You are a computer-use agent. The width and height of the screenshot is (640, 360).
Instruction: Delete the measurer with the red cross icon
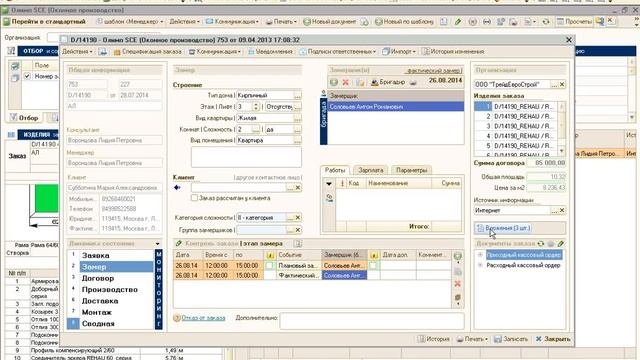click(346, 82)
